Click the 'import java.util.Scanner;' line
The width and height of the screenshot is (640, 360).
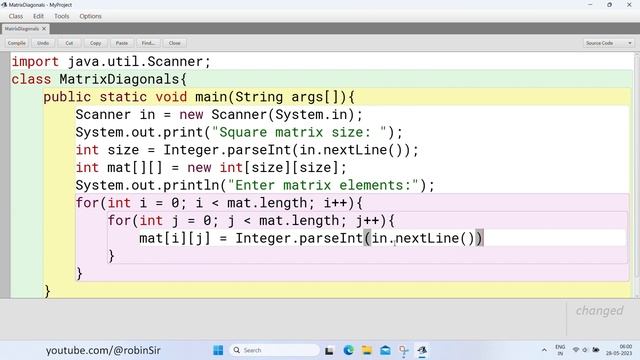click(x=111, y=62)
